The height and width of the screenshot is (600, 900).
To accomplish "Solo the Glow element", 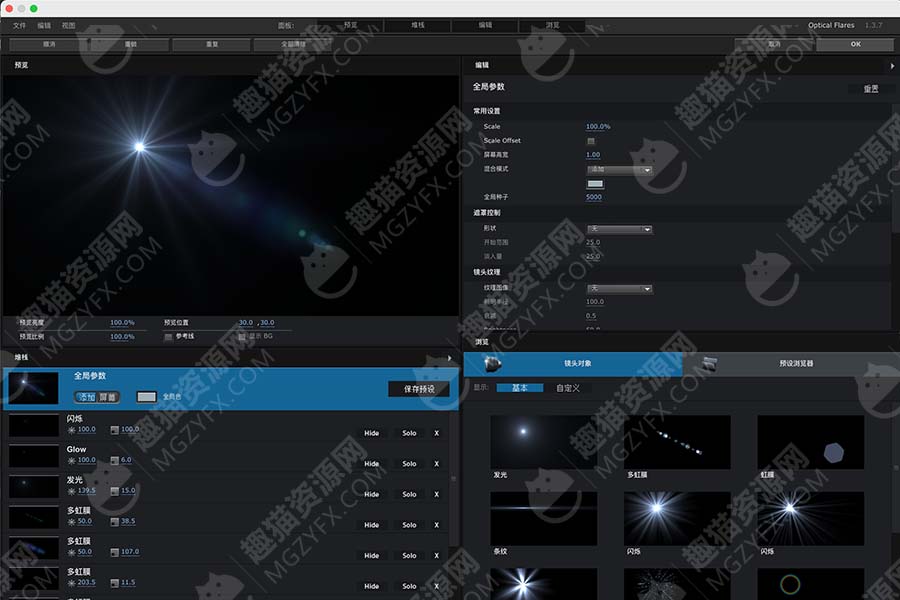I will [x=409, y=464].
